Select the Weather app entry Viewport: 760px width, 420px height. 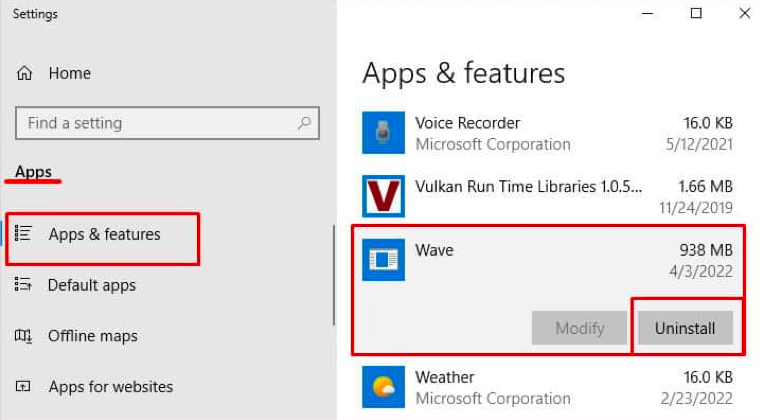550,388
